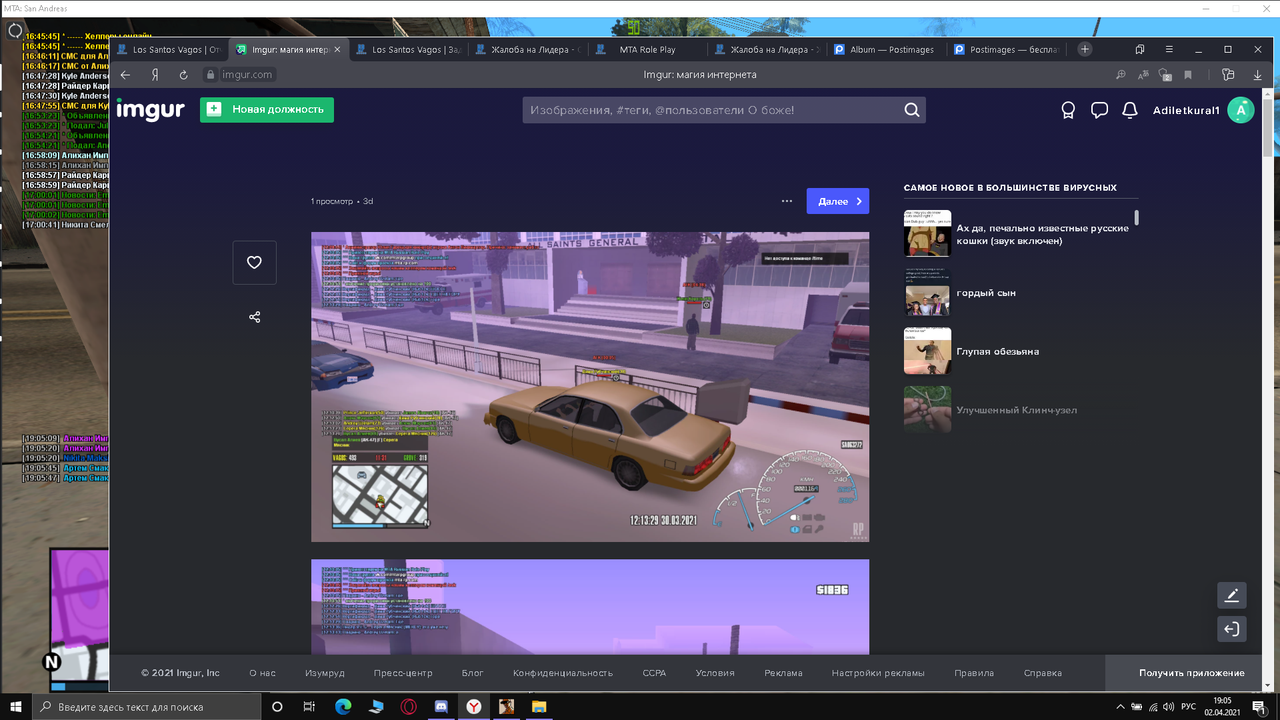
Task: Open File Explorer from the taskbar
Action: point(538,707)
